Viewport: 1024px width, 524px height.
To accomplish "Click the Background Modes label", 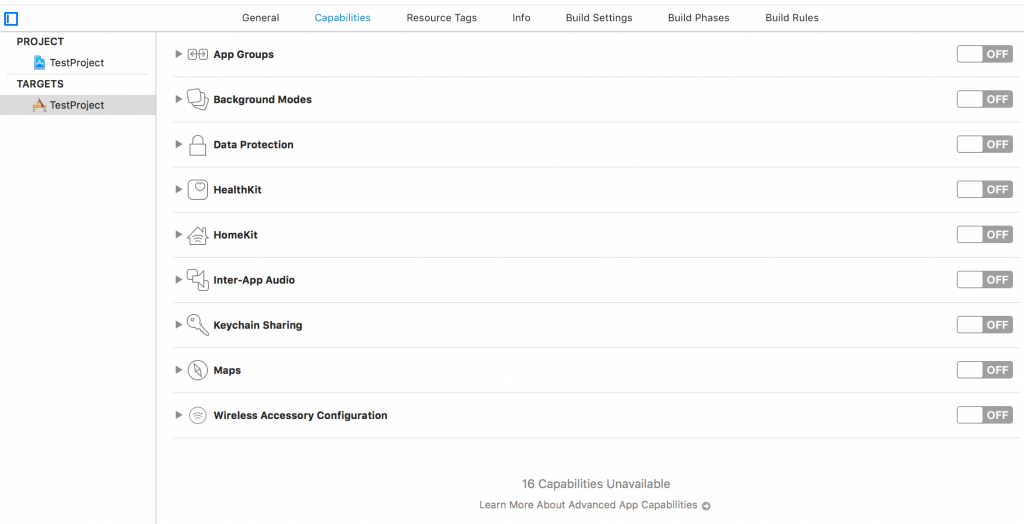I will click(263, 99).
